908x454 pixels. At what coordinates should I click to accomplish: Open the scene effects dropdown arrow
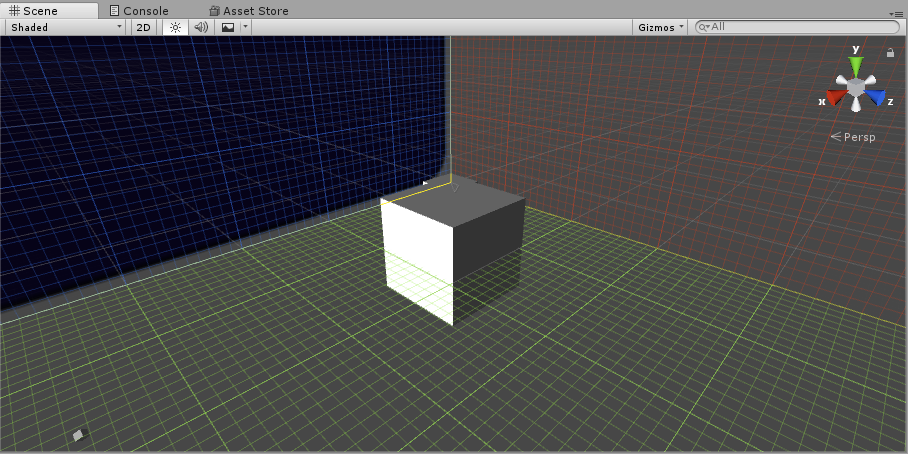(246, 27)
